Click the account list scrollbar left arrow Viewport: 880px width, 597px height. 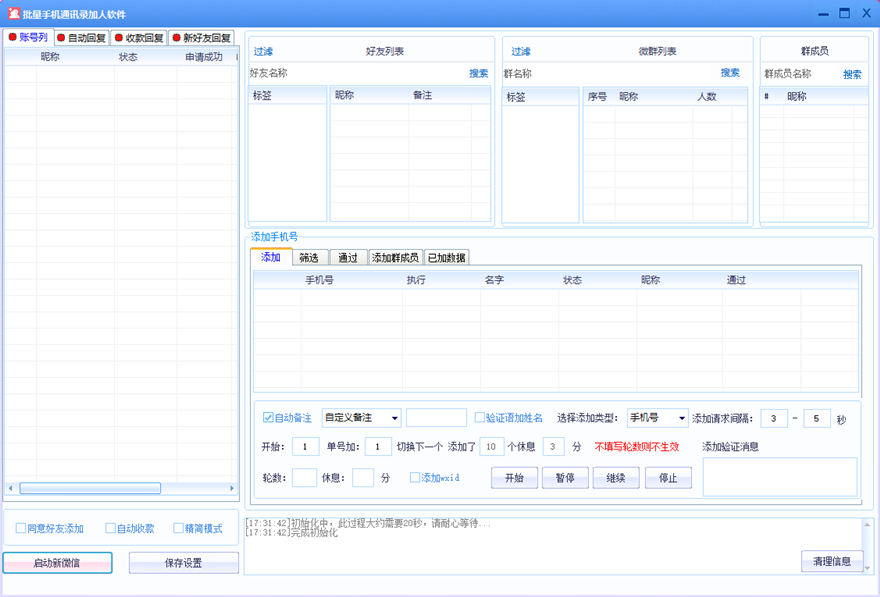pos(10,488)
